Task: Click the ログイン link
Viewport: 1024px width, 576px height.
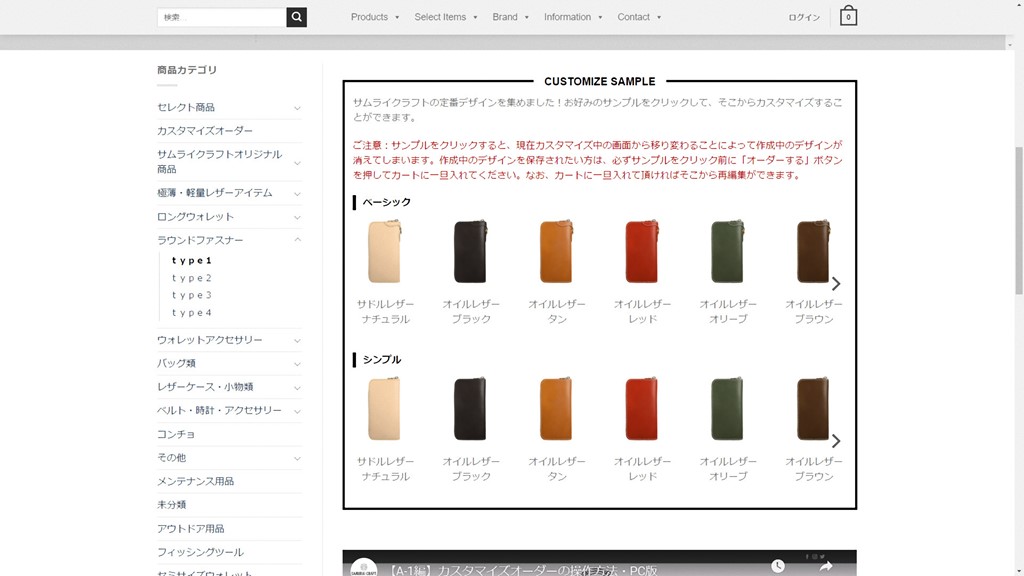Action: 804,17
